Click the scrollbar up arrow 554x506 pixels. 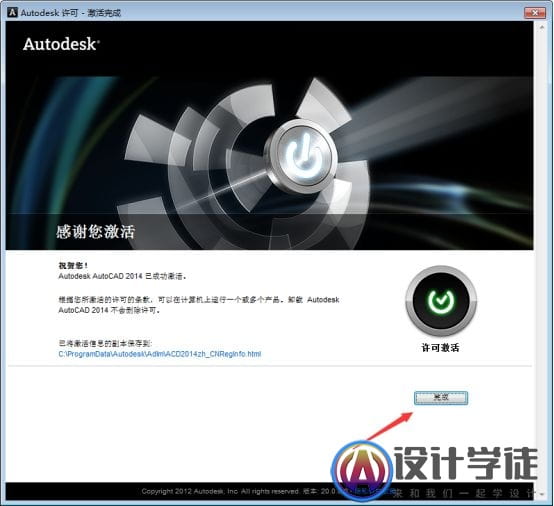click(x=542, y=27)
